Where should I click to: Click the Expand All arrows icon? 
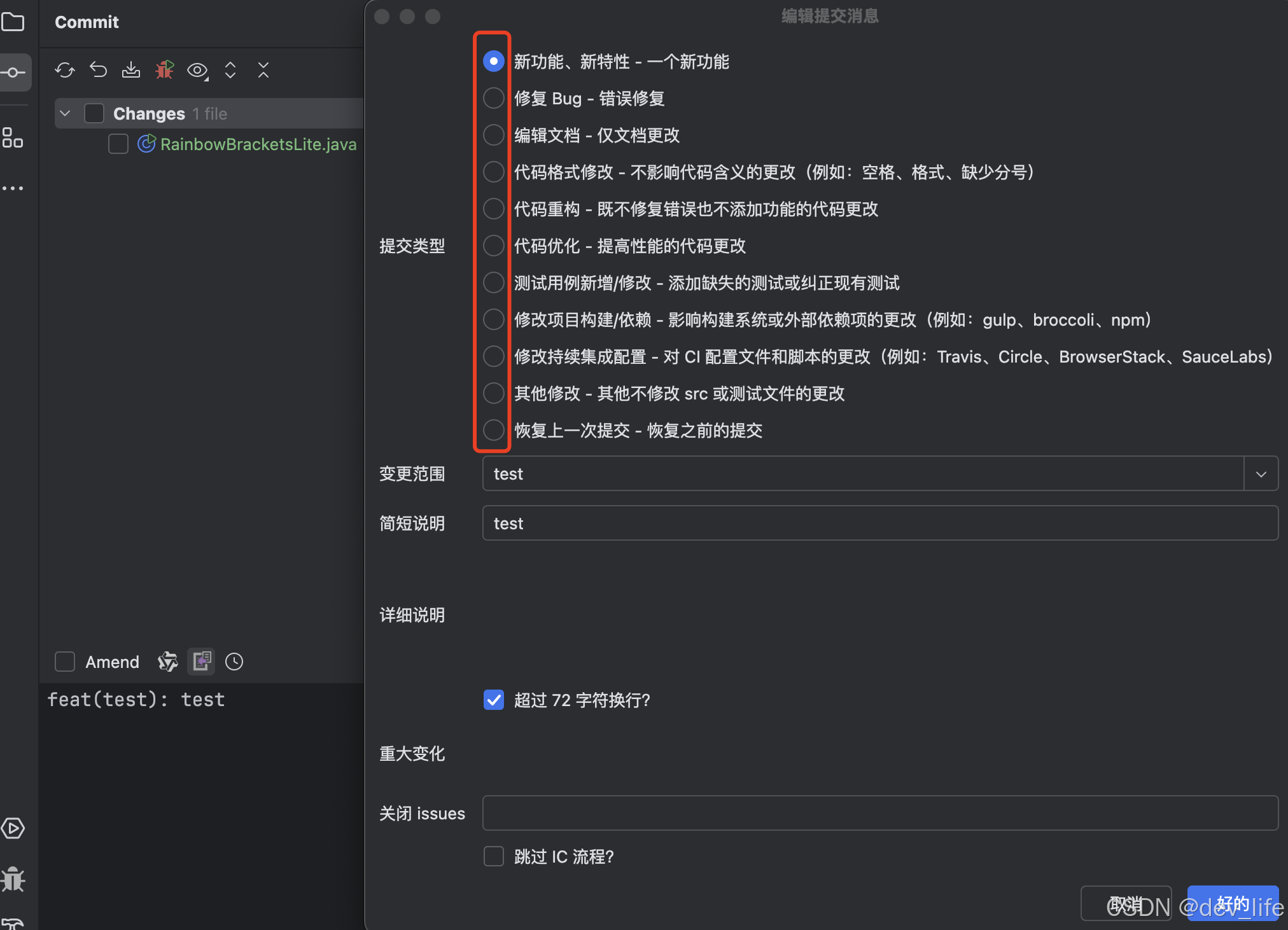(230, 70)
